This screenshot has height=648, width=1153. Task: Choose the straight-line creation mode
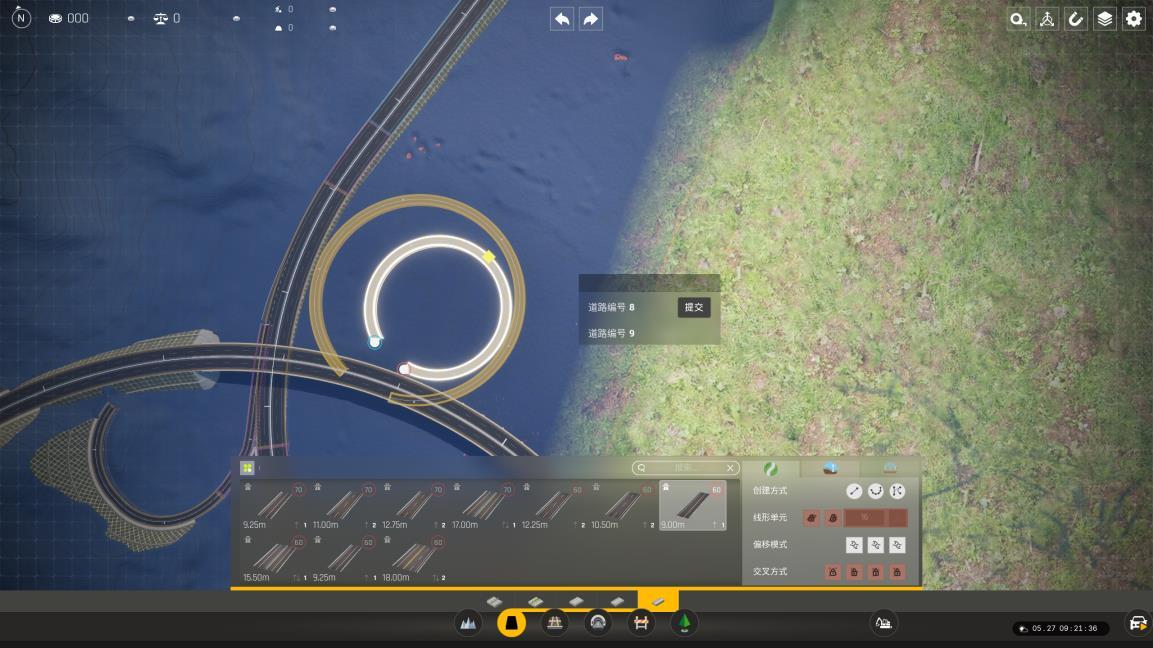[854, 491]
